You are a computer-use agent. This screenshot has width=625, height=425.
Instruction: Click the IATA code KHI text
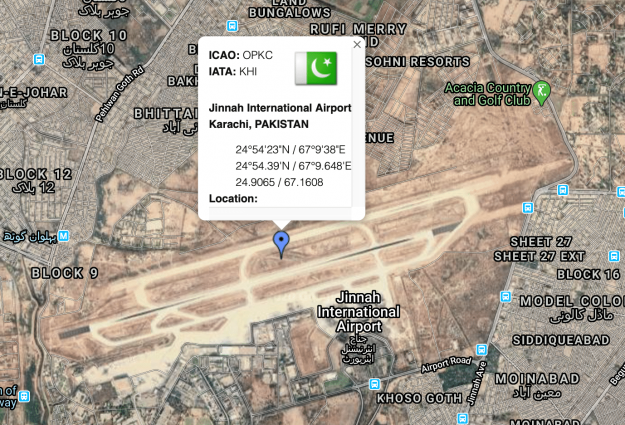click(248, 71)
